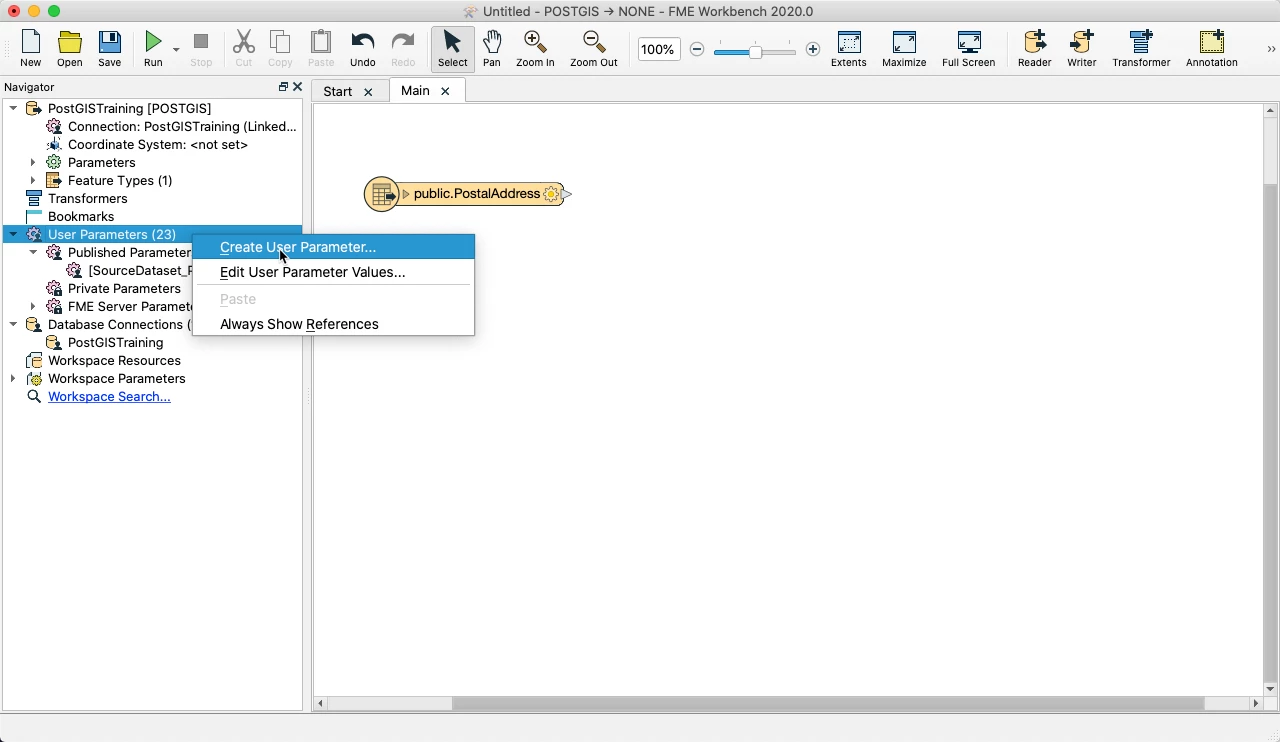Click the minus button beside zoom slider

698,49
